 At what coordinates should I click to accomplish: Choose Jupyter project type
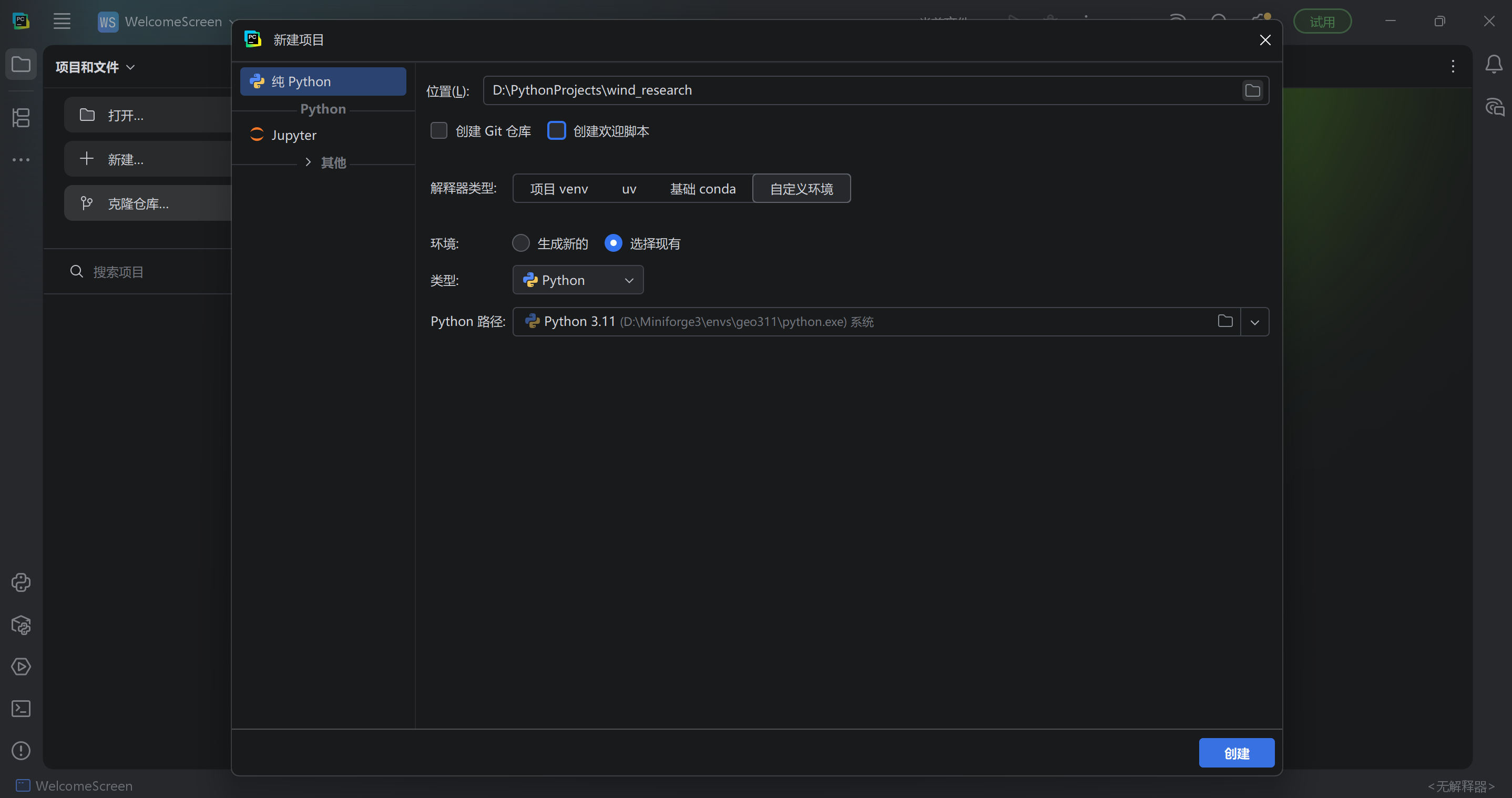pyautogui.click(x=323, y=135)
